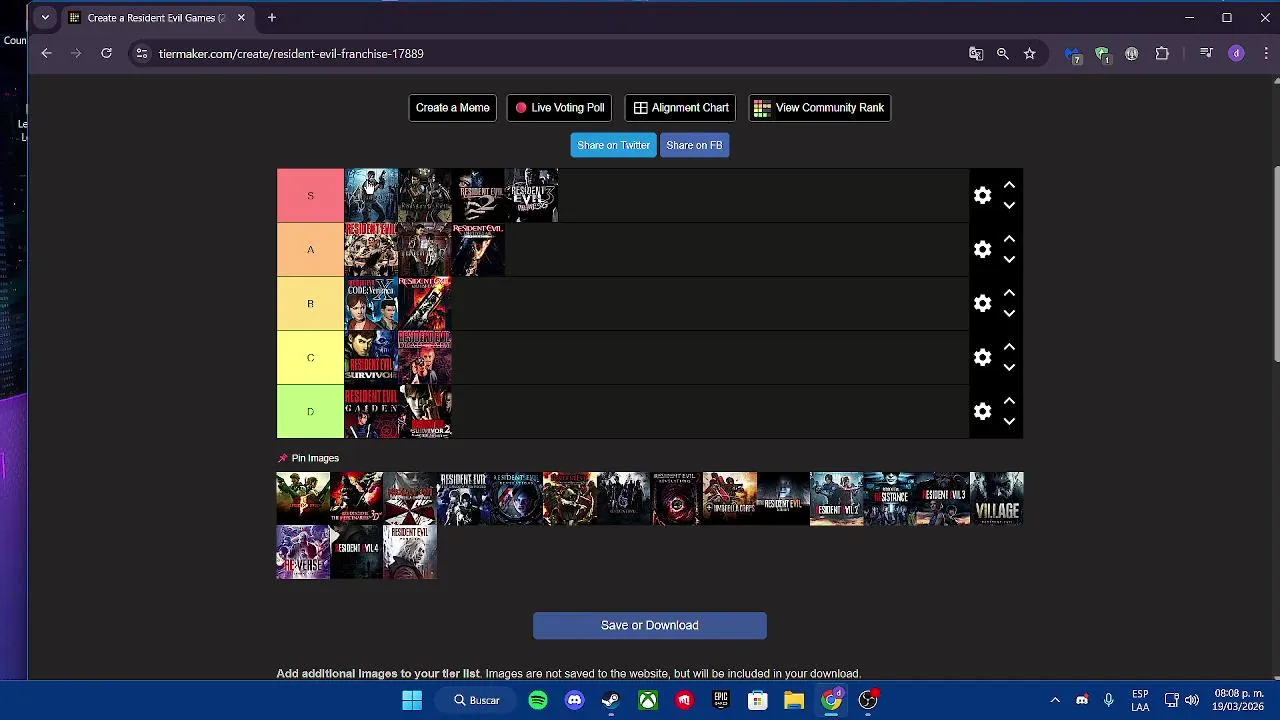The image size is (1280, 720).
Task: Open Chrome's three-dot menu
Action: [1264, 53]
